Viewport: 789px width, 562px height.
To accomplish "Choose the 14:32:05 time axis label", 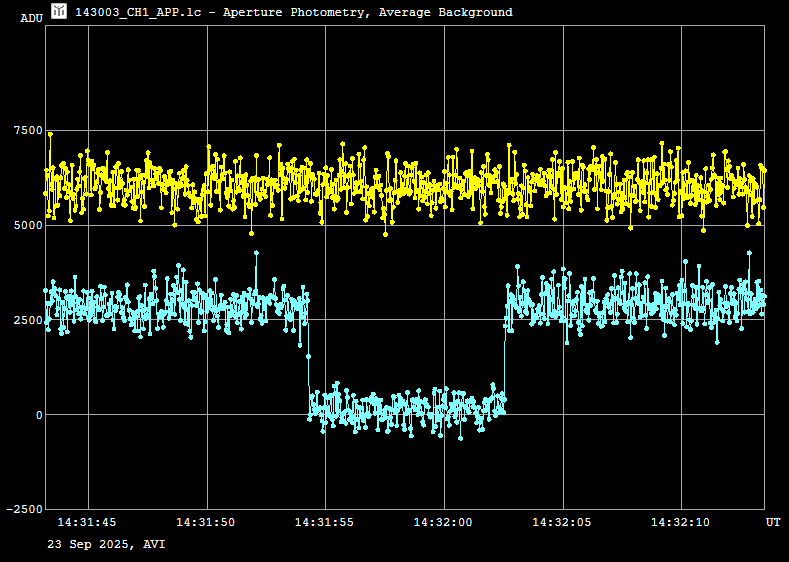I will pos(562,522).
